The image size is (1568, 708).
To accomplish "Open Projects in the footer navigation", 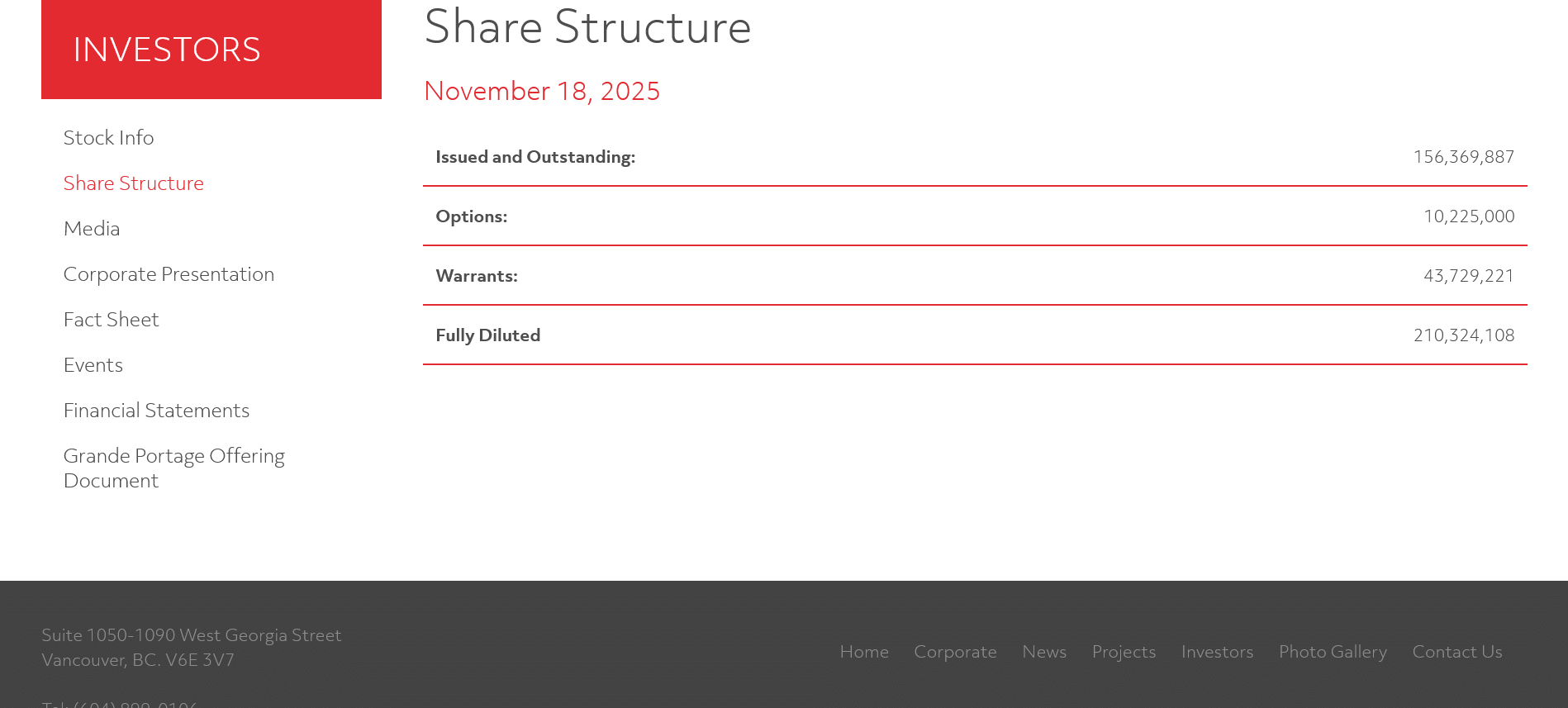I will pyautogui.click(x=1124, y=652).
